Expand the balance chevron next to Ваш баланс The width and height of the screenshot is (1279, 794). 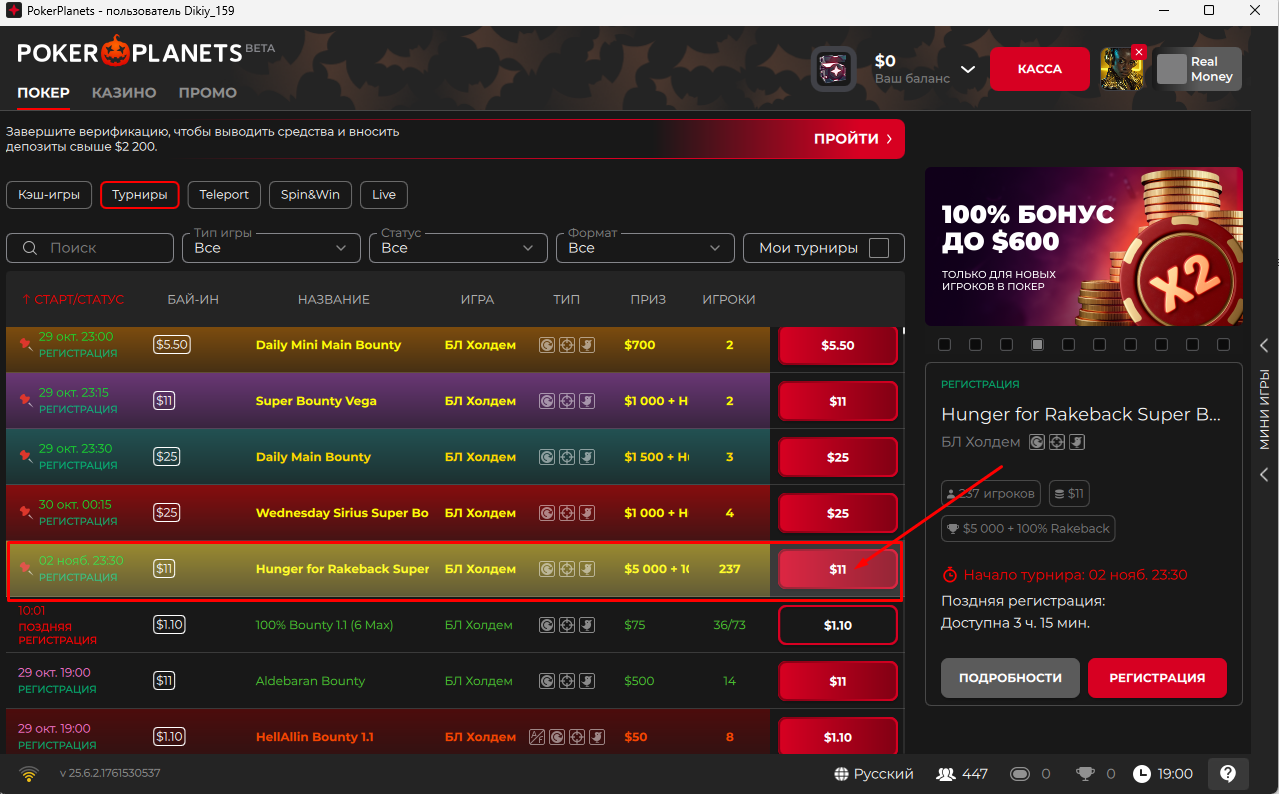pos(967,68)
